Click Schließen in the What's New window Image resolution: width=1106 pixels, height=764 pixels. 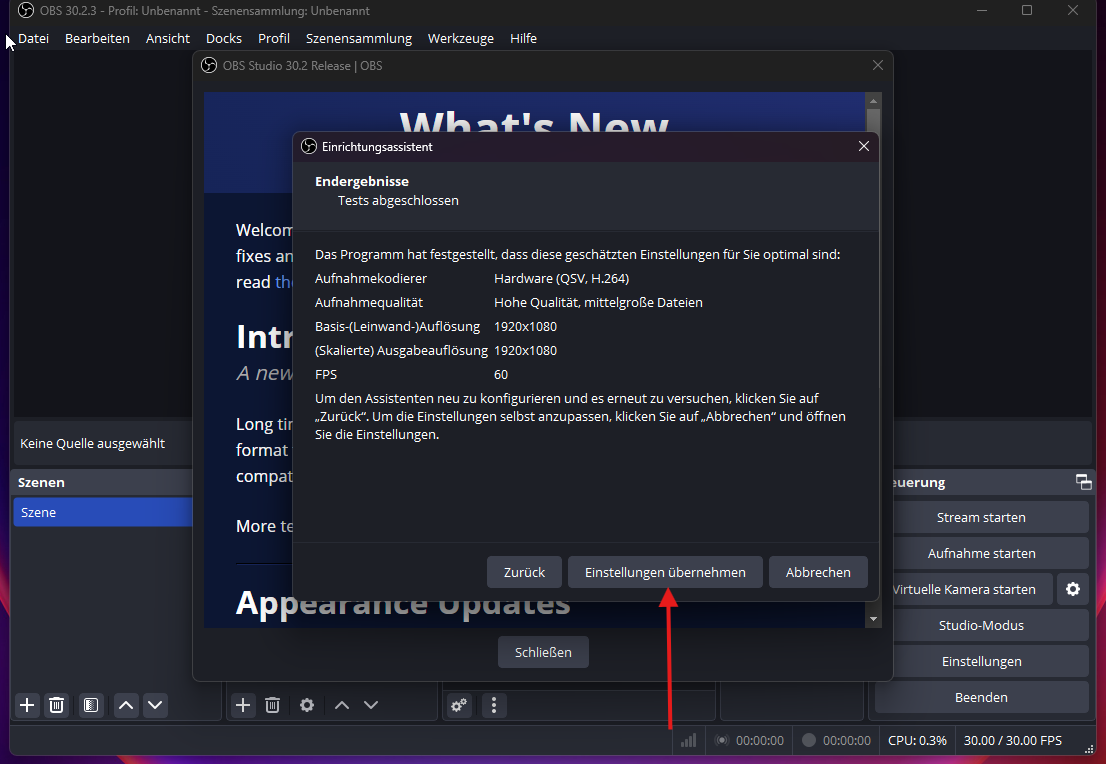(543, 653)
